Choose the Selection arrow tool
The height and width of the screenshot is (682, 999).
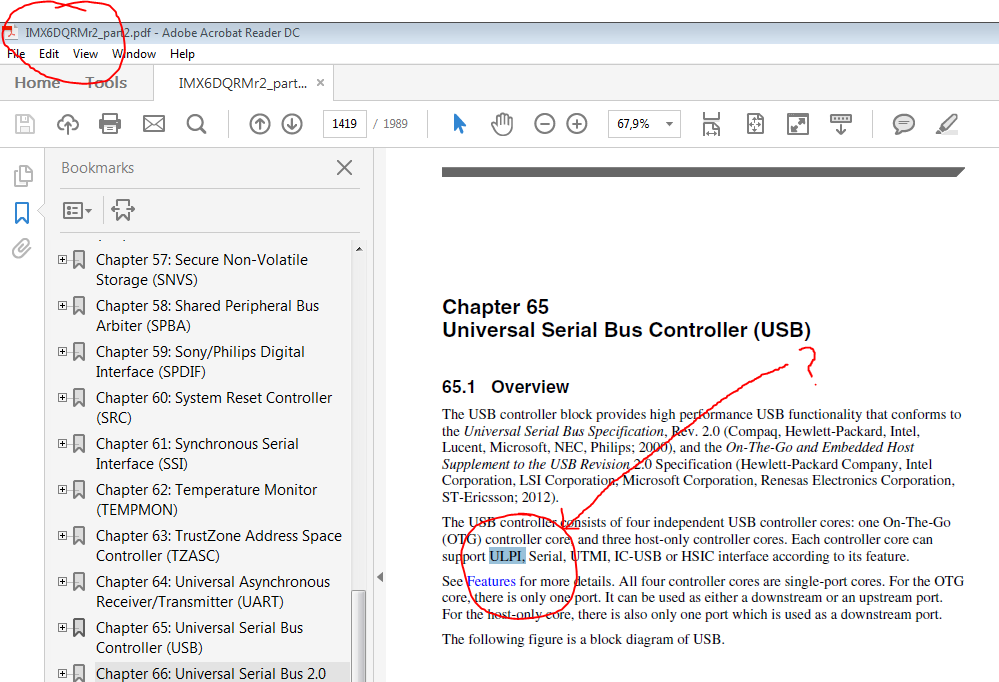tap(459, 124)
